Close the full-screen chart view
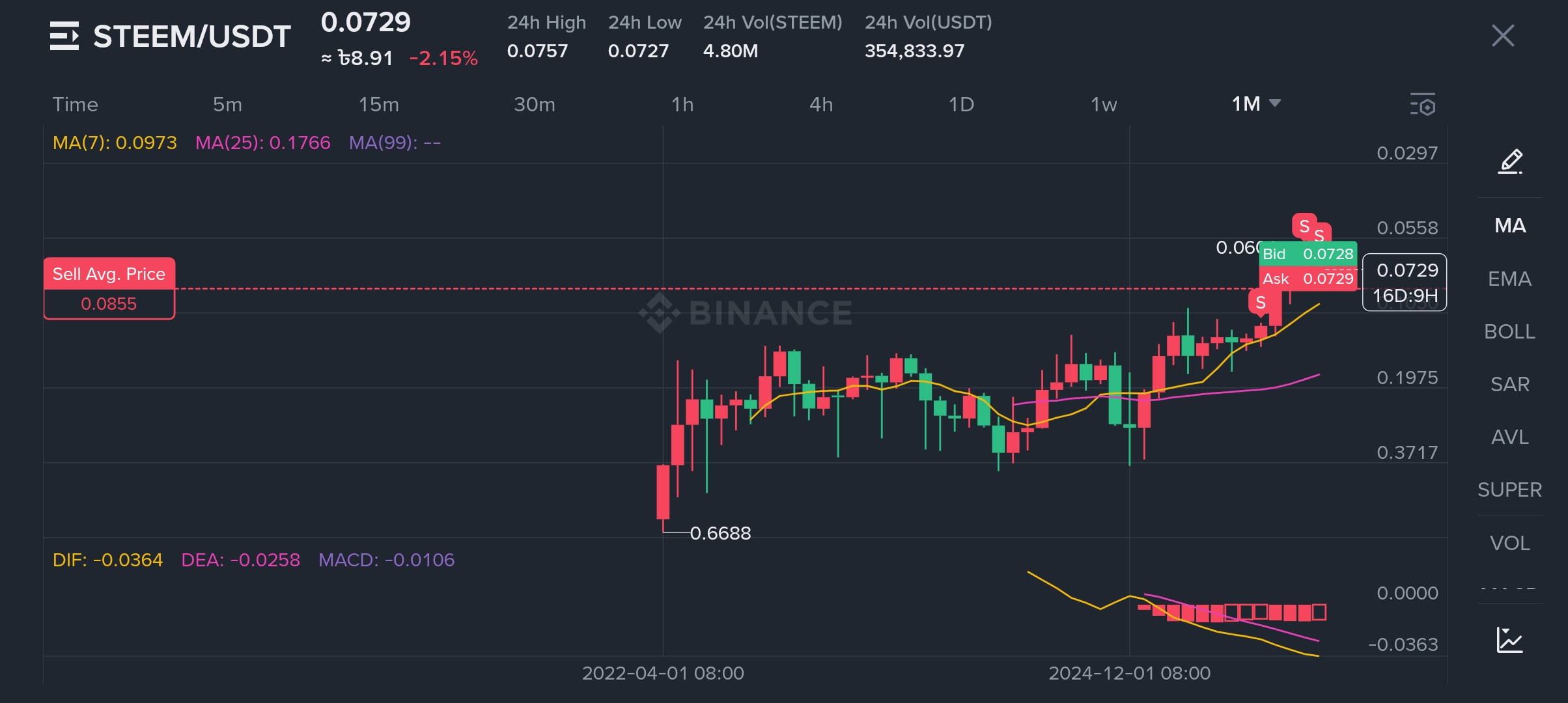1568x703 pixels. tap(1502, 36)
